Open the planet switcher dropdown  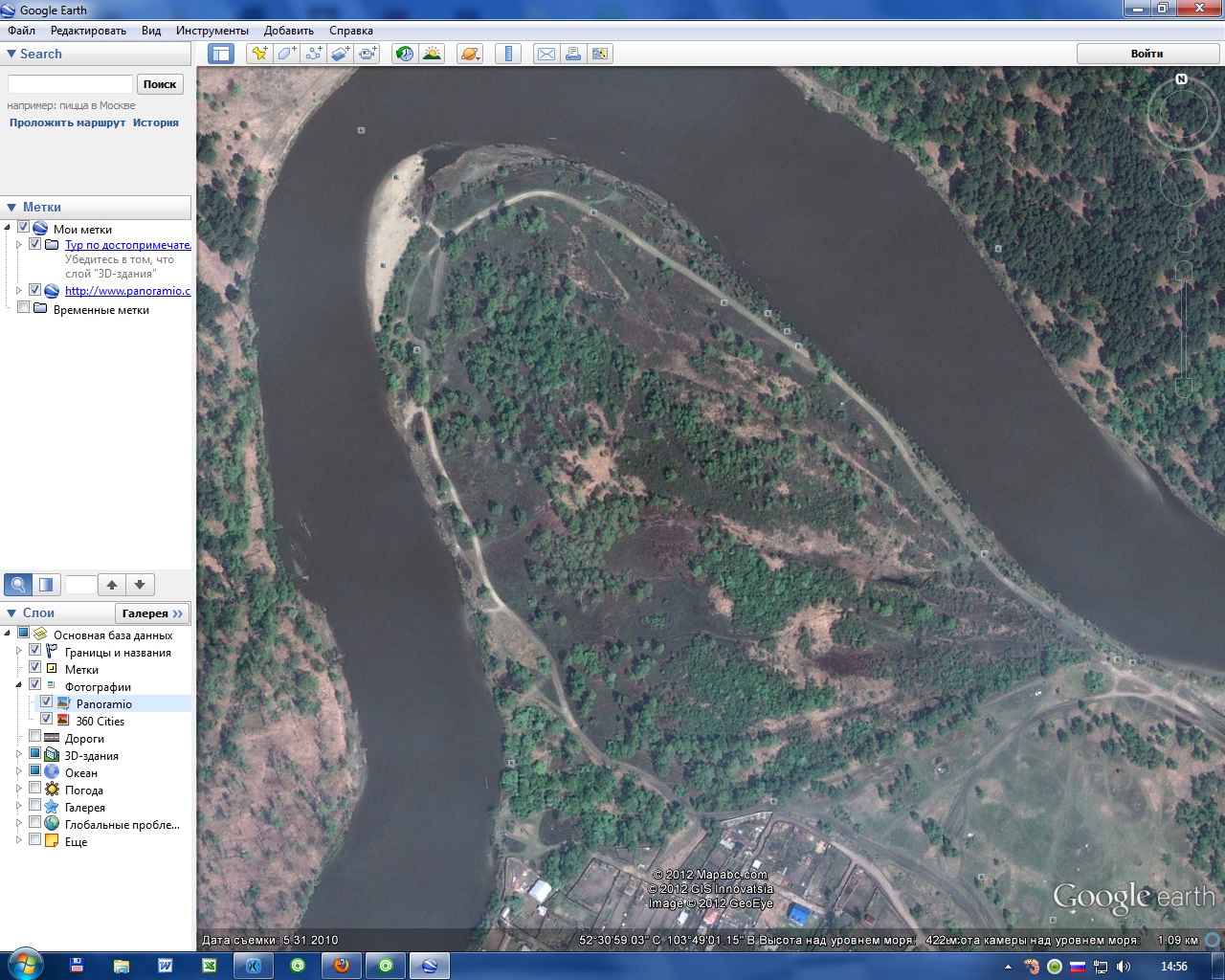coord(470,54)
